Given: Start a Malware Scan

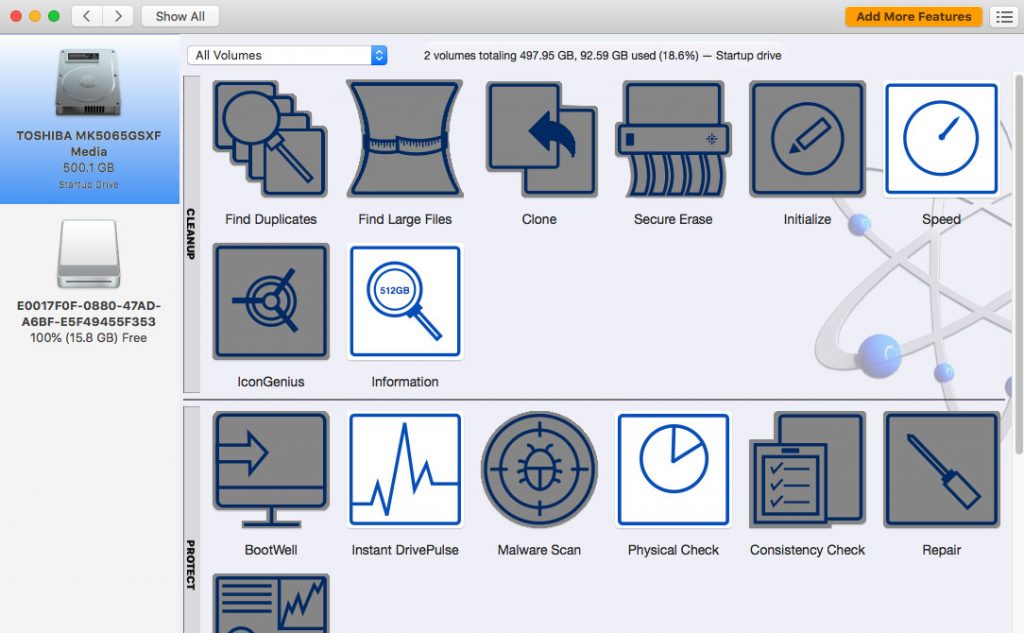Looking at the screenshot, I should (538, 469).
